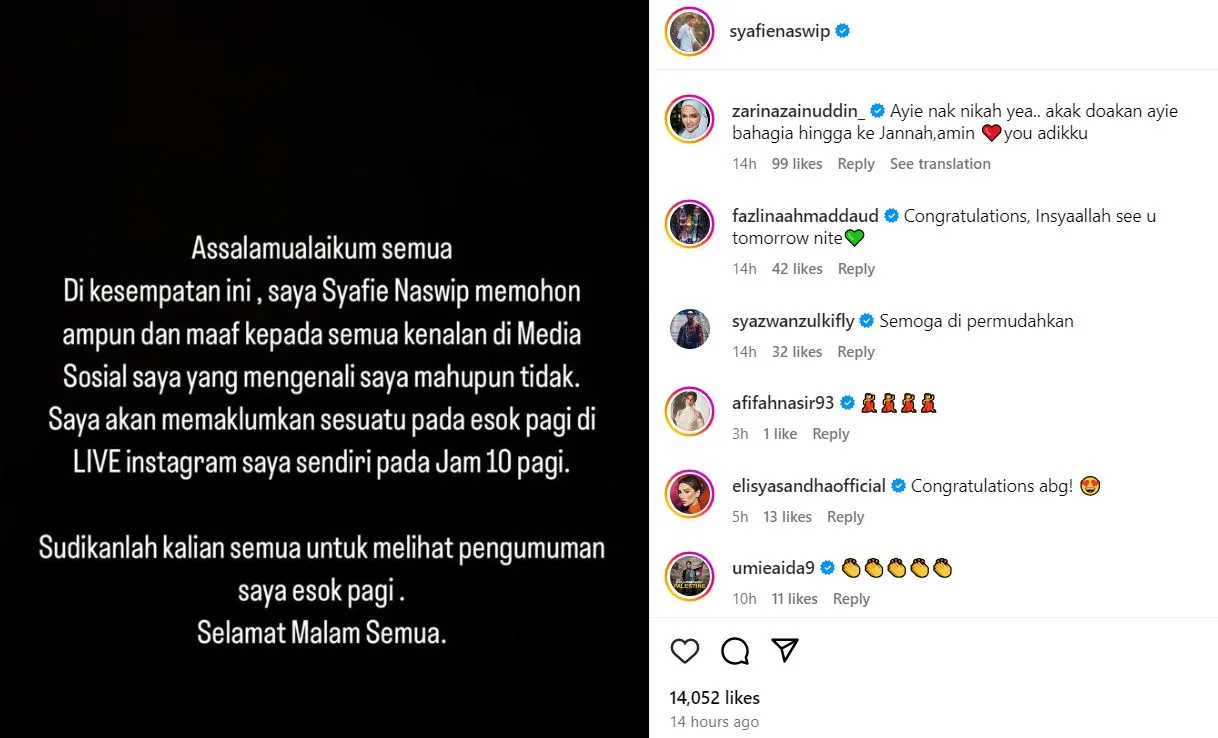The height and width of the screenshot is (738, 1218).
Task: Open elisyasandhaofficial username link
Action: [x=809, y=486]
